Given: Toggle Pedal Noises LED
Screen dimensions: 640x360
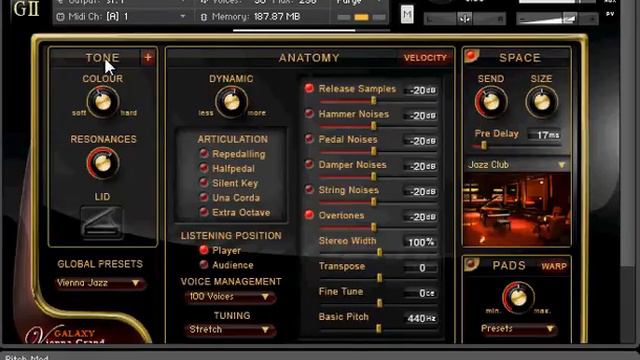Looking at the screenshot, I should (x=309, y=139).
